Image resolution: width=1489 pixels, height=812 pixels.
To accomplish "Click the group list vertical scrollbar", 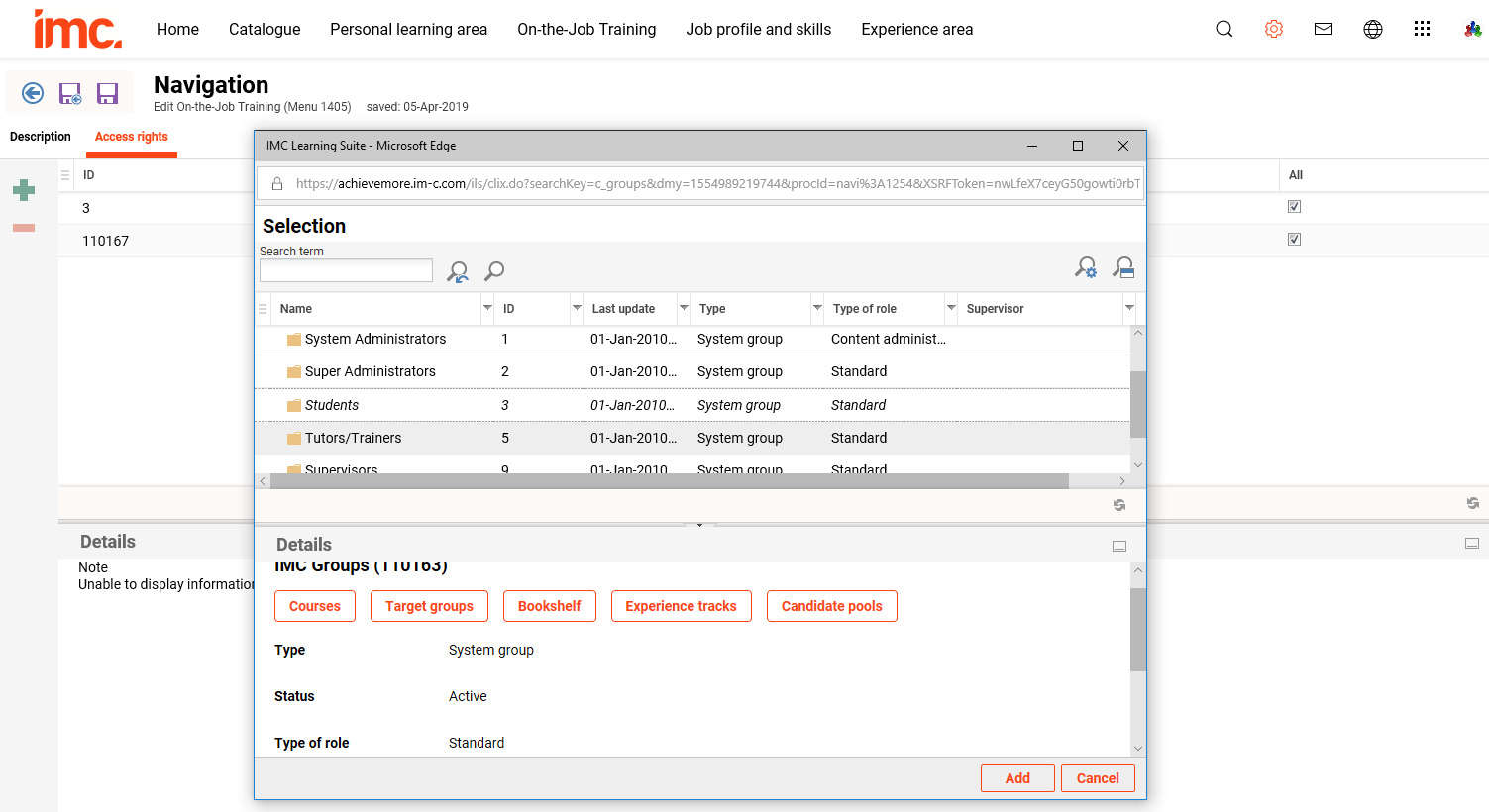I will [1138, 404].
